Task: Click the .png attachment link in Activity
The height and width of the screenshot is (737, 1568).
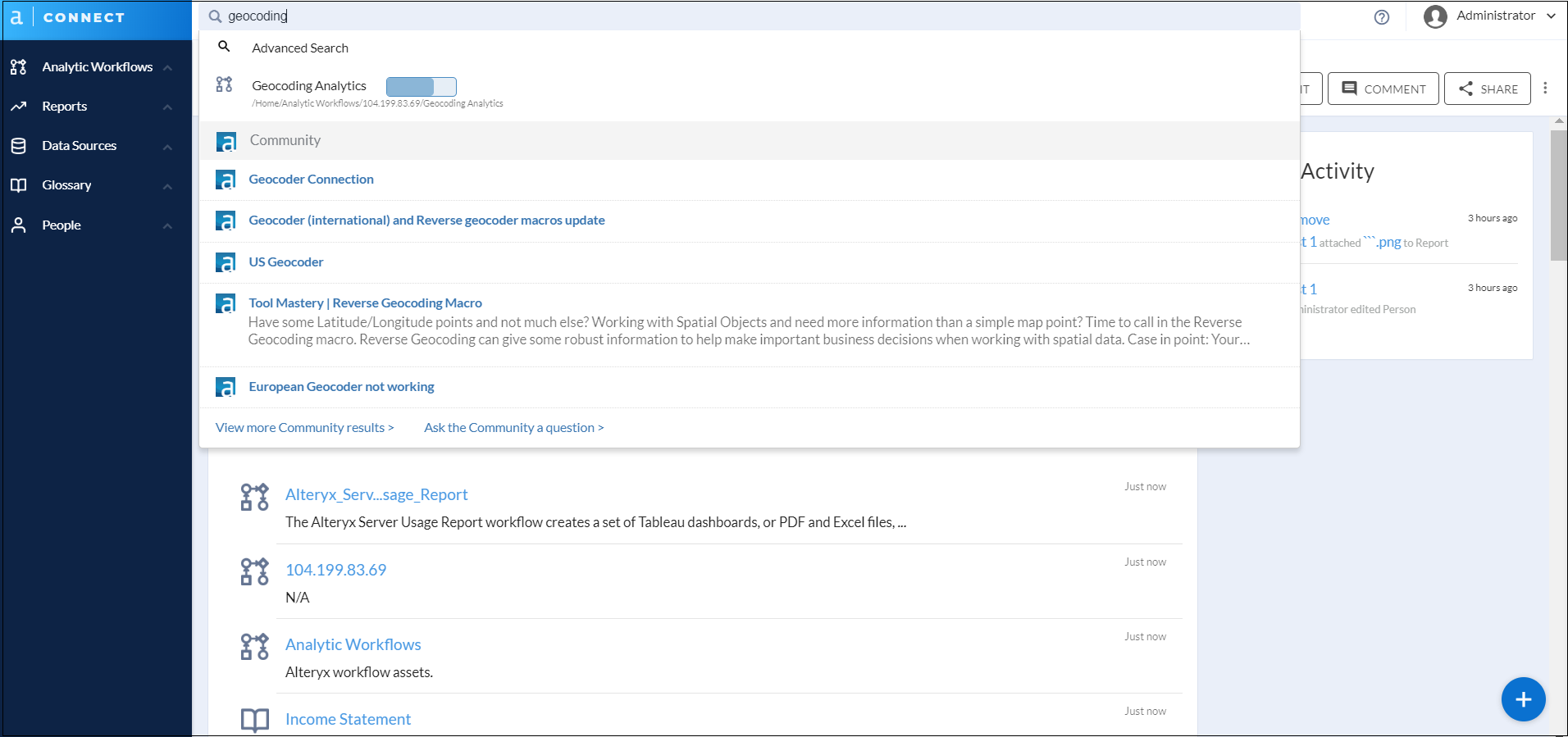Action: pyautogui.click(x=1383, y=242)
